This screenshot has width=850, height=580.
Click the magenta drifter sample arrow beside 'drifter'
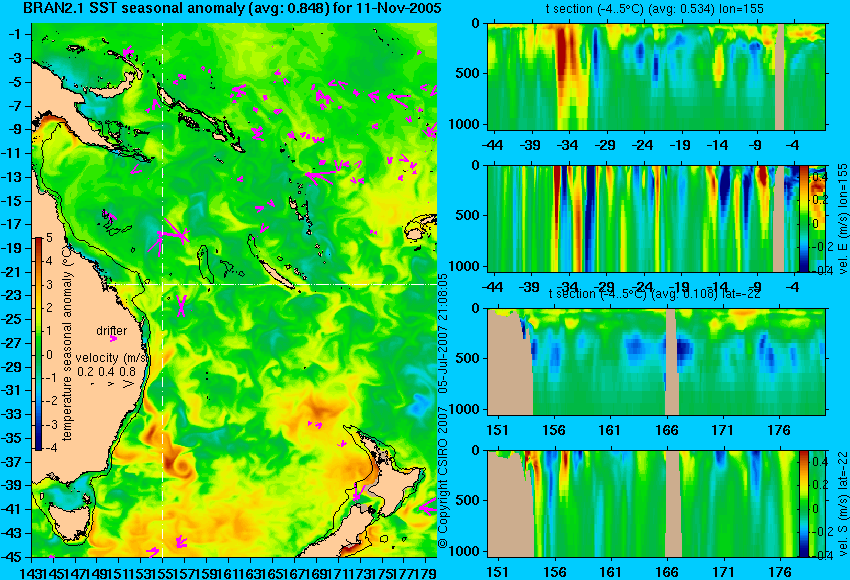click(113, 339)
